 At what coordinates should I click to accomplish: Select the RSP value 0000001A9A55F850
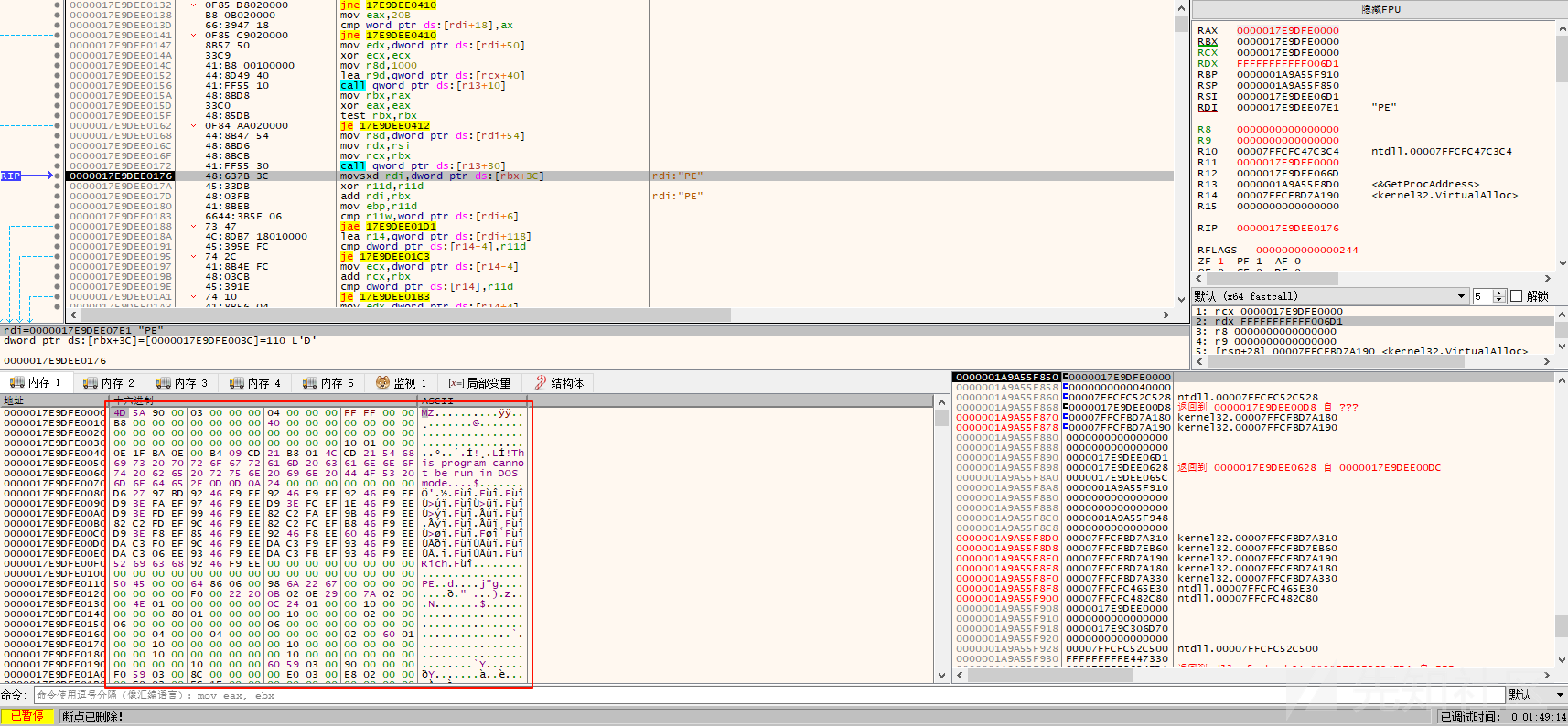1287,85
